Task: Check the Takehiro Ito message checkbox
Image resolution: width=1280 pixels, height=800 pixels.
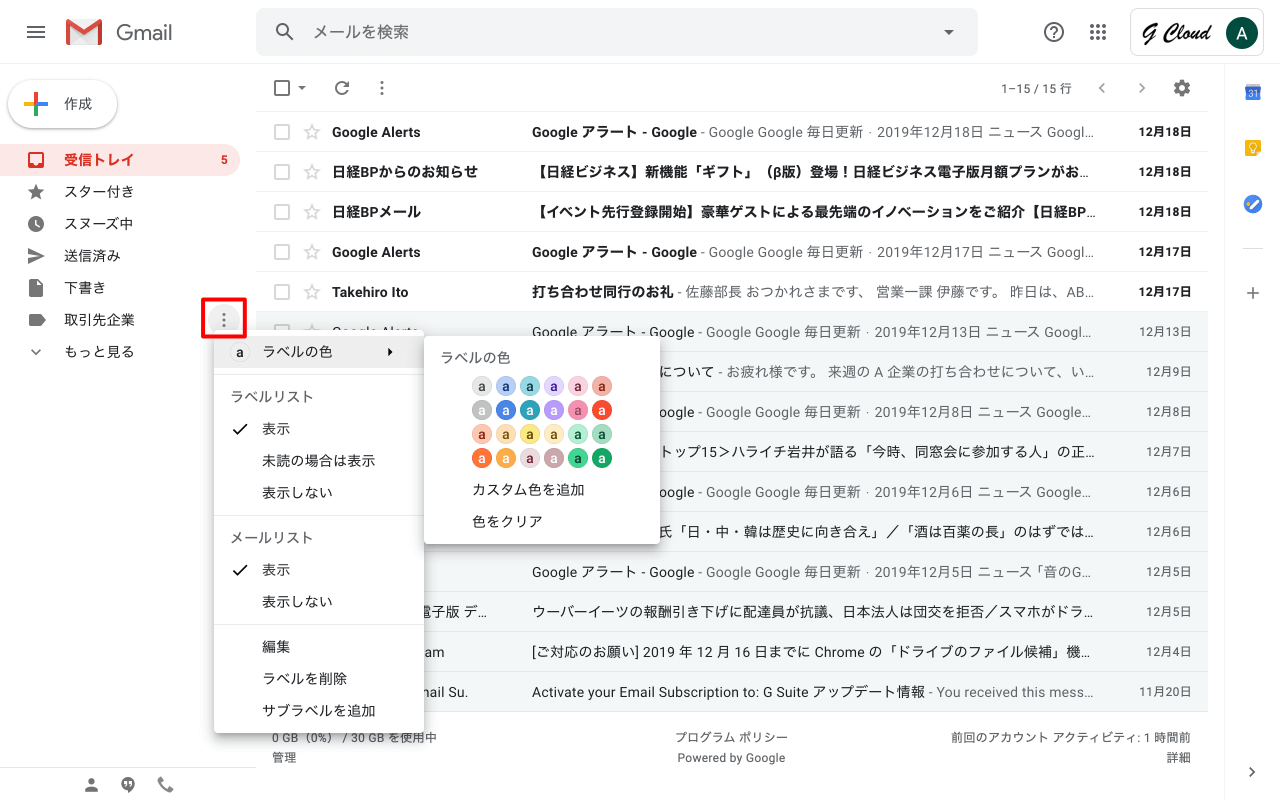Action: [x=282, y=292]
